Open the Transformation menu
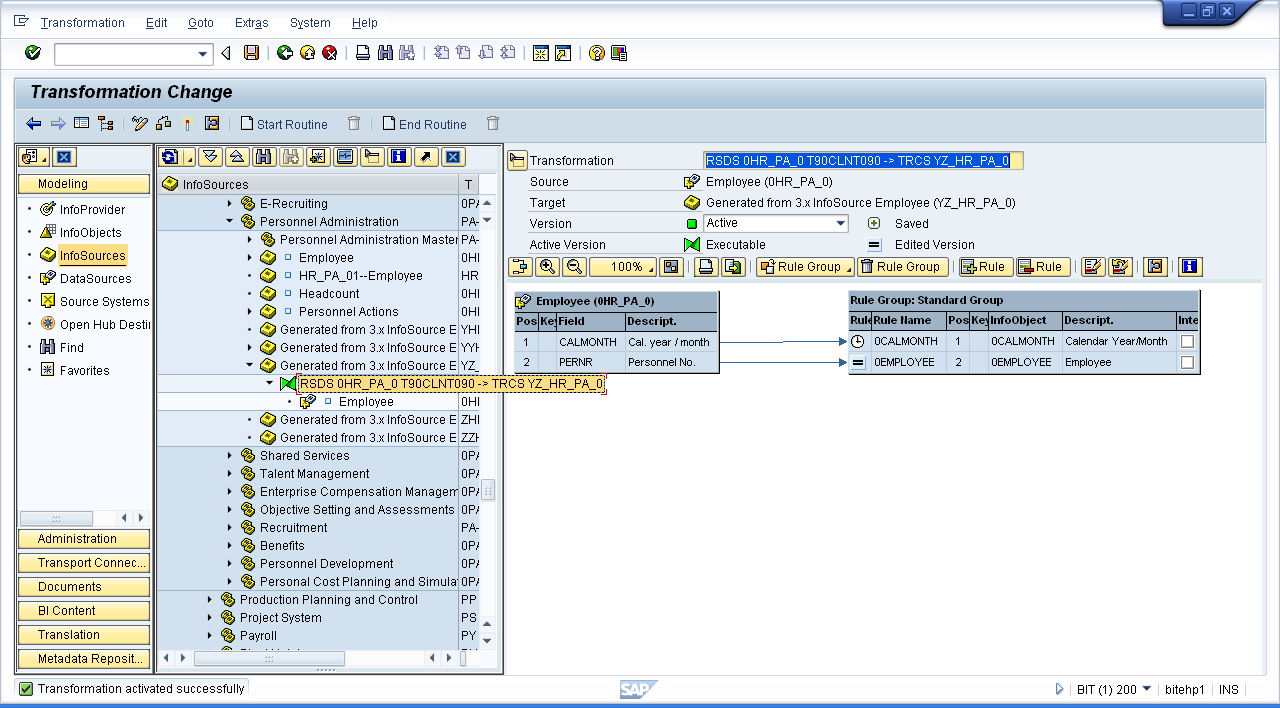 coord(83,22)
